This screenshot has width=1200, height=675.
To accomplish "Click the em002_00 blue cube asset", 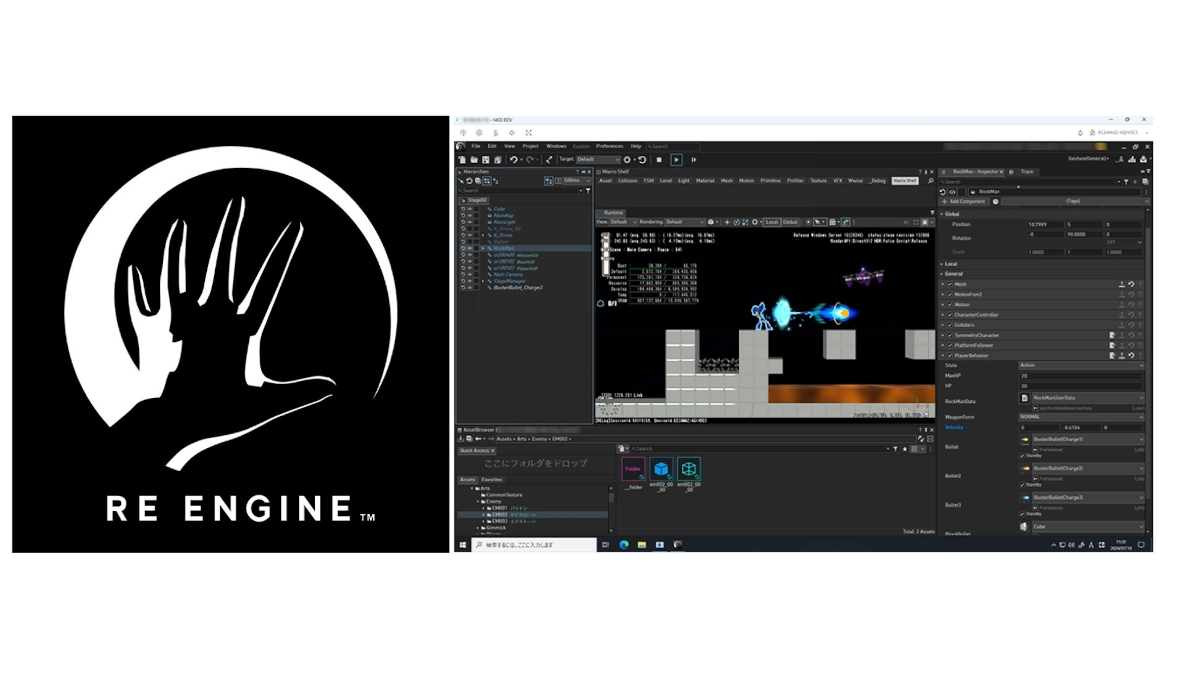I will 661,469.
